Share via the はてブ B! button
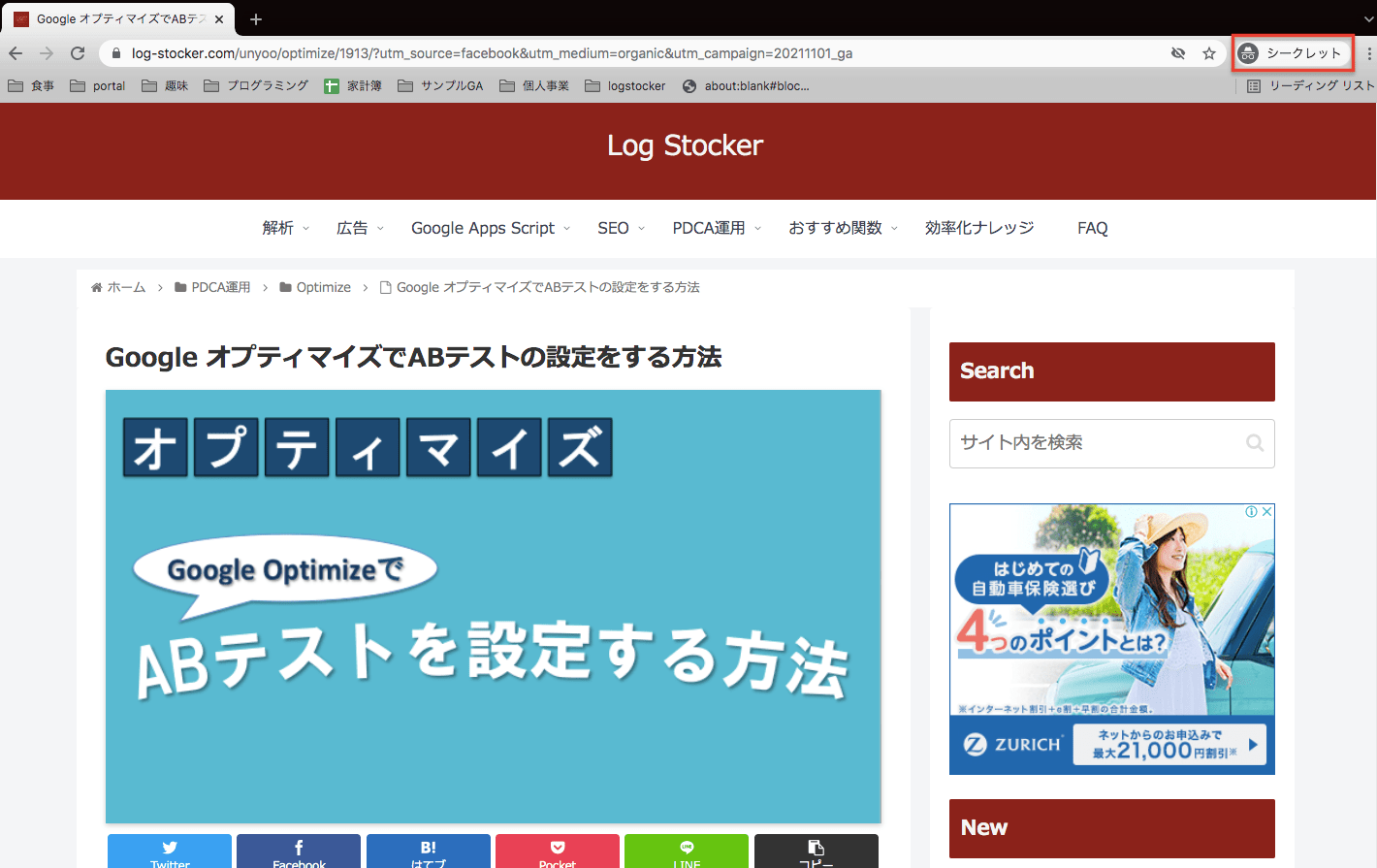 coord(429,852)
